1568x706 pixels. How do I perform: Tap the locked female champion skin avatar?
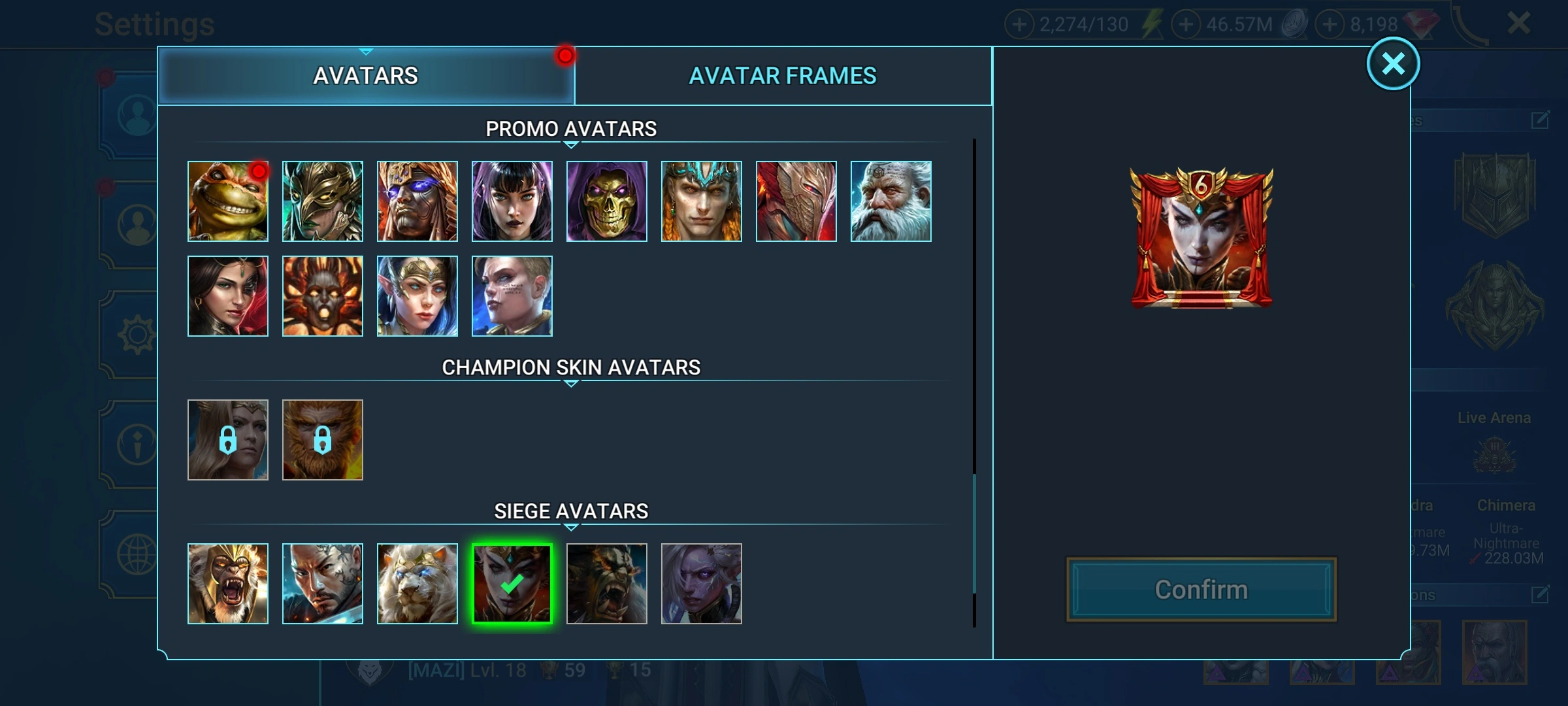point(227,440)
